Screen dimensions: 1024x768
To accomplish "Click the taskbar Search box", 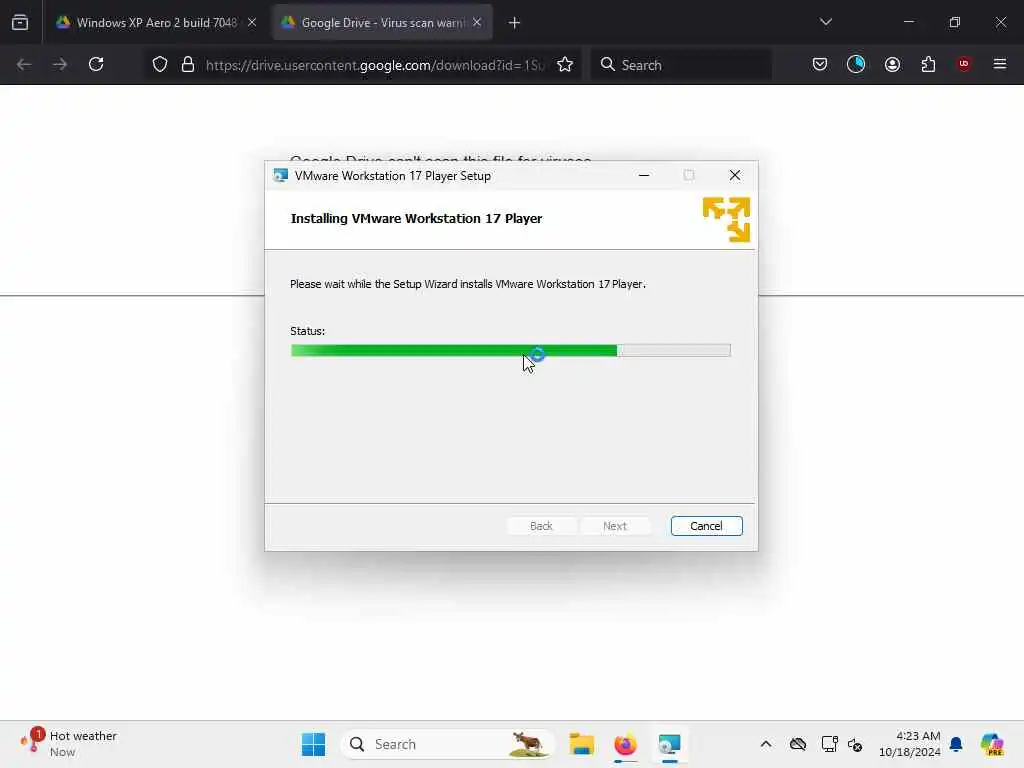I will pos(447,744).
